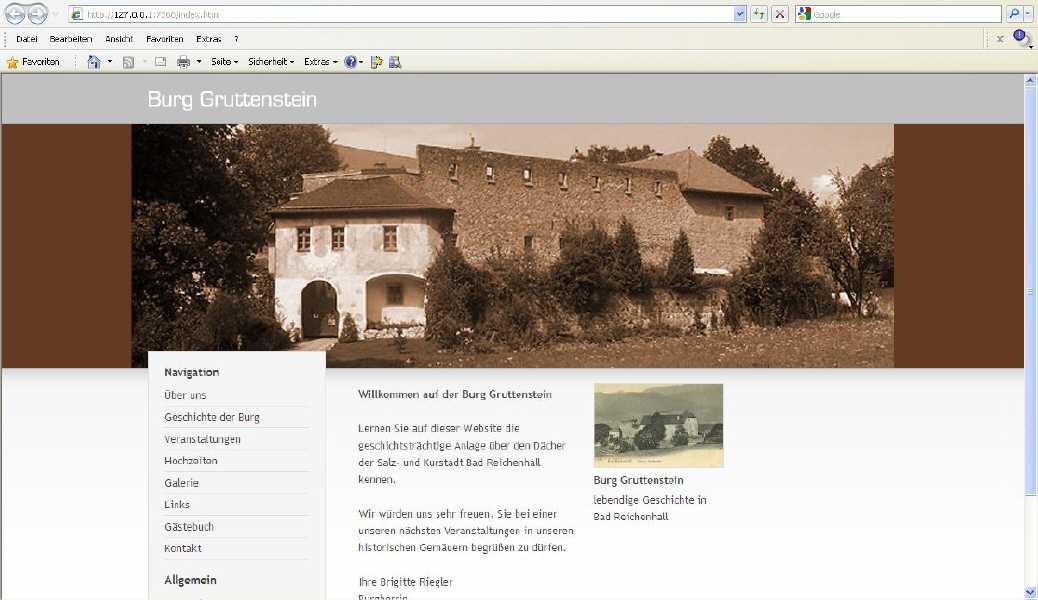The image size is (1038, 600).
Task: Click the read mail envelope icon
Action: (160, 62)
